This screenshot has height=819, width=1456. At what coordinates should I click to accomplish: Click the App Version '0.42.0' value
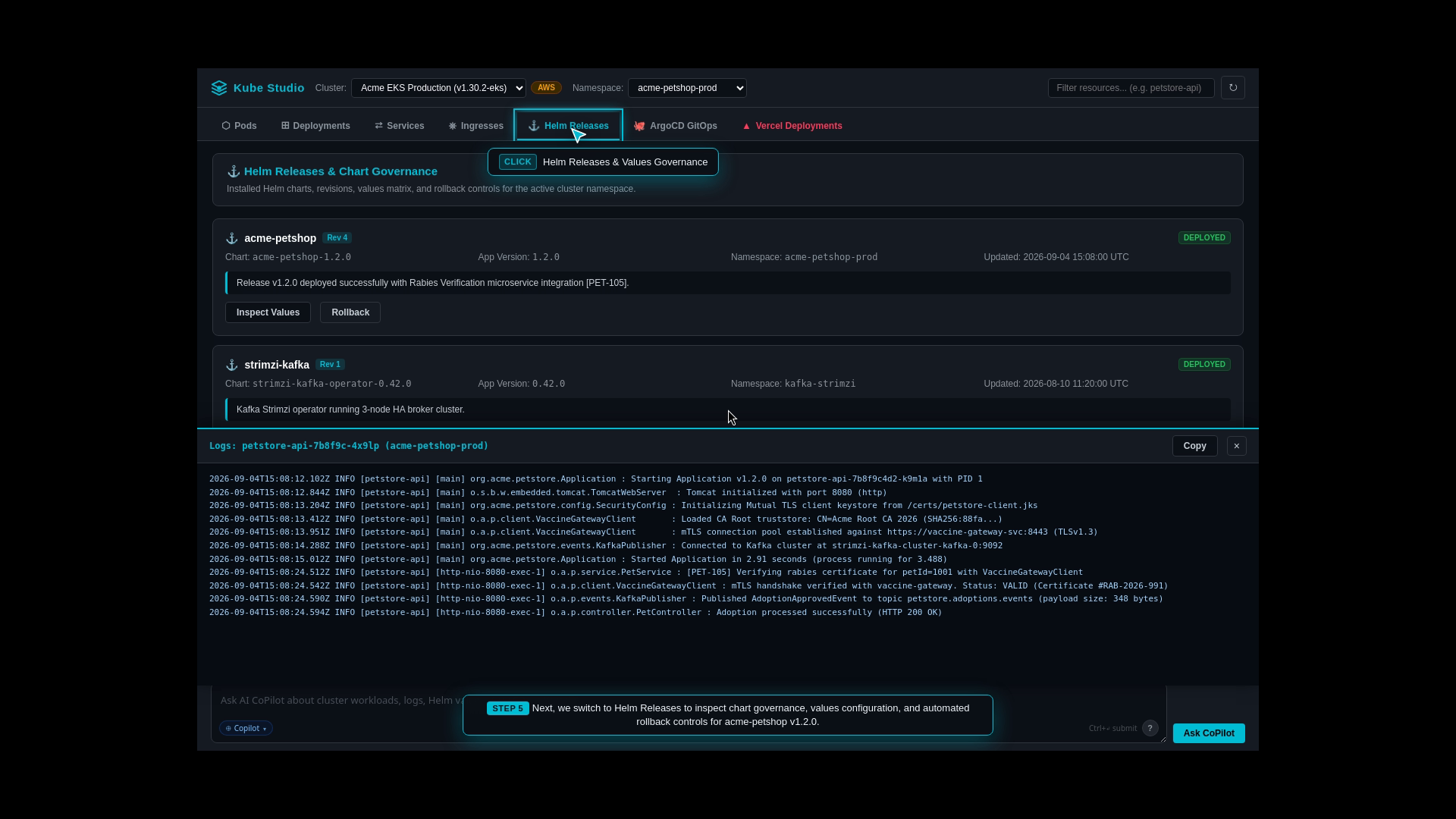(x=548, y=384)
